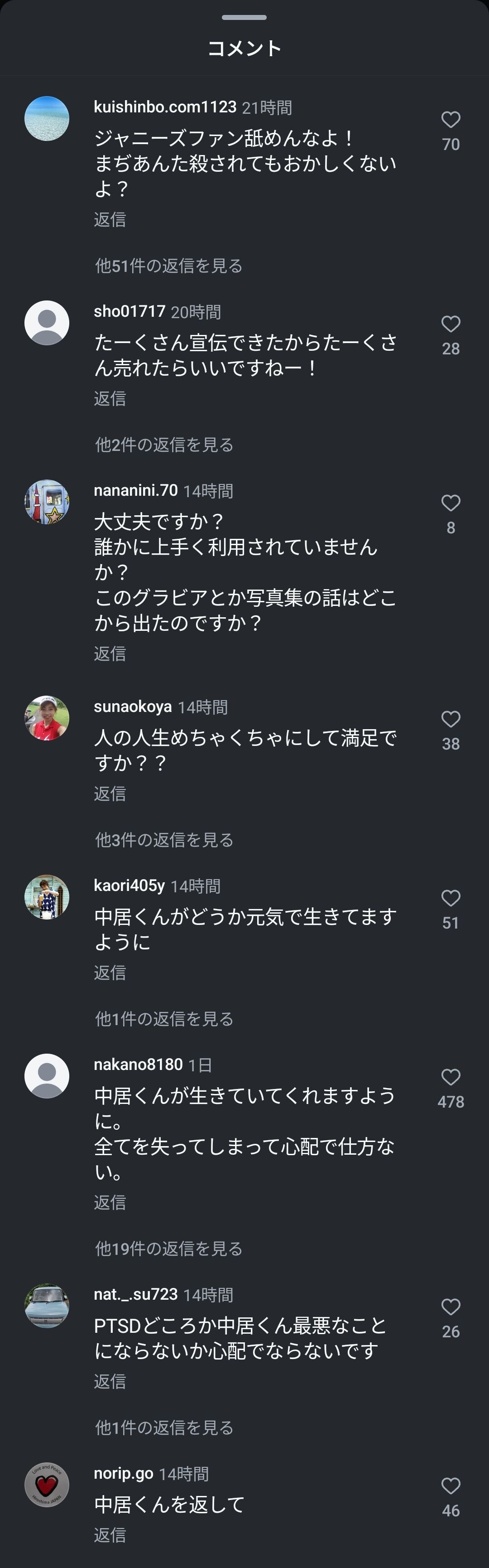Open nat._.su723 username link
The width and height of the screenshot is (489, 1568).
tap(136, 1293)
